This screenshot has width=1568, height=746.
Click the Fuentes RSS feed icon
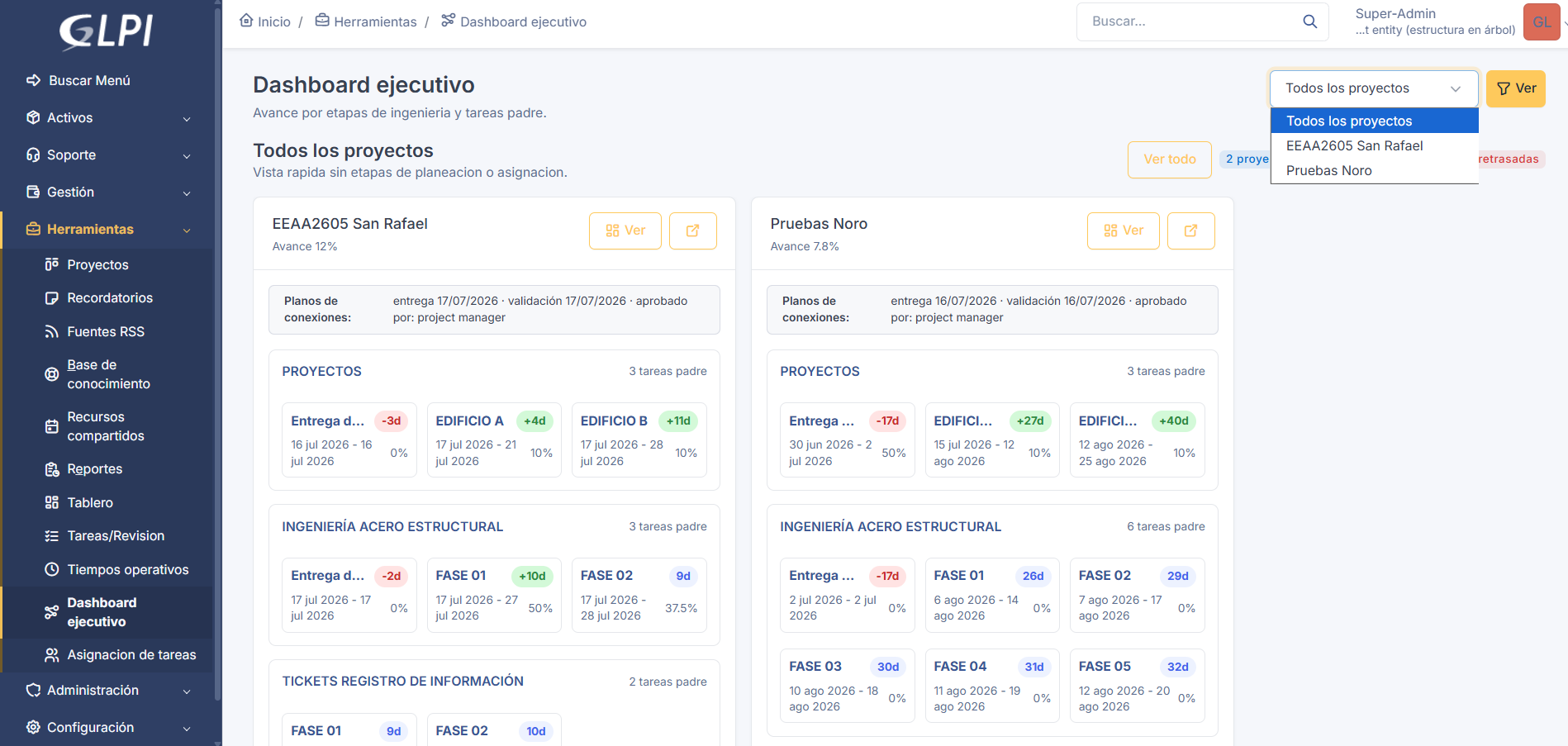[x=51, y=331]
